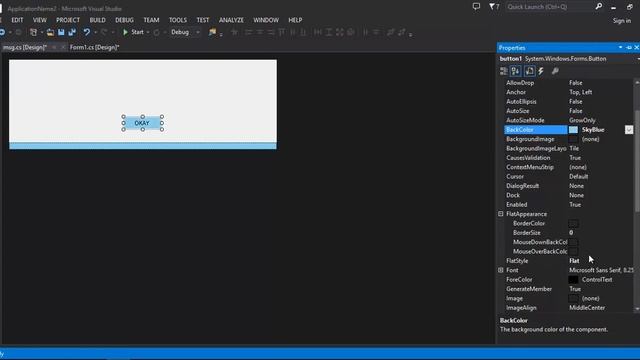This screenshot has width=640, height=360.
Task: Open the Undo history dropdown arrow
Action: [x=95, y=32]
